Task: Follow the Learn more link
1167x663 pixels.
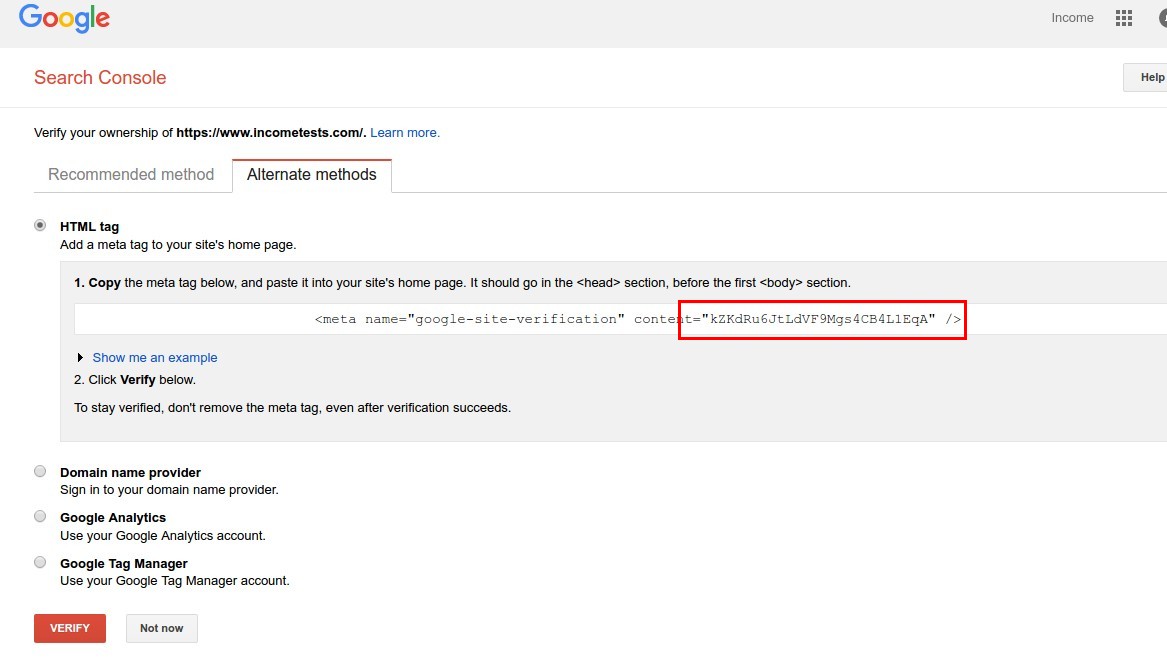Action: [x=405, y=132]
